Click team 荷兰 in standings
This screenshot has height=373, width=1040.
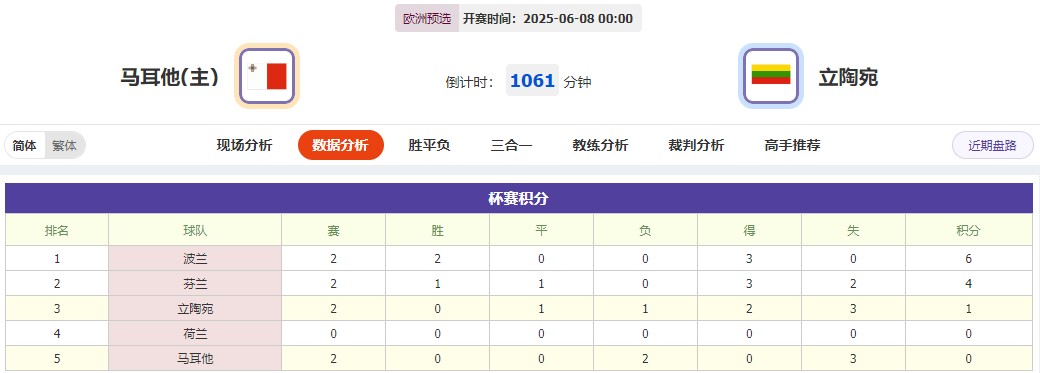tap(195, 334)
